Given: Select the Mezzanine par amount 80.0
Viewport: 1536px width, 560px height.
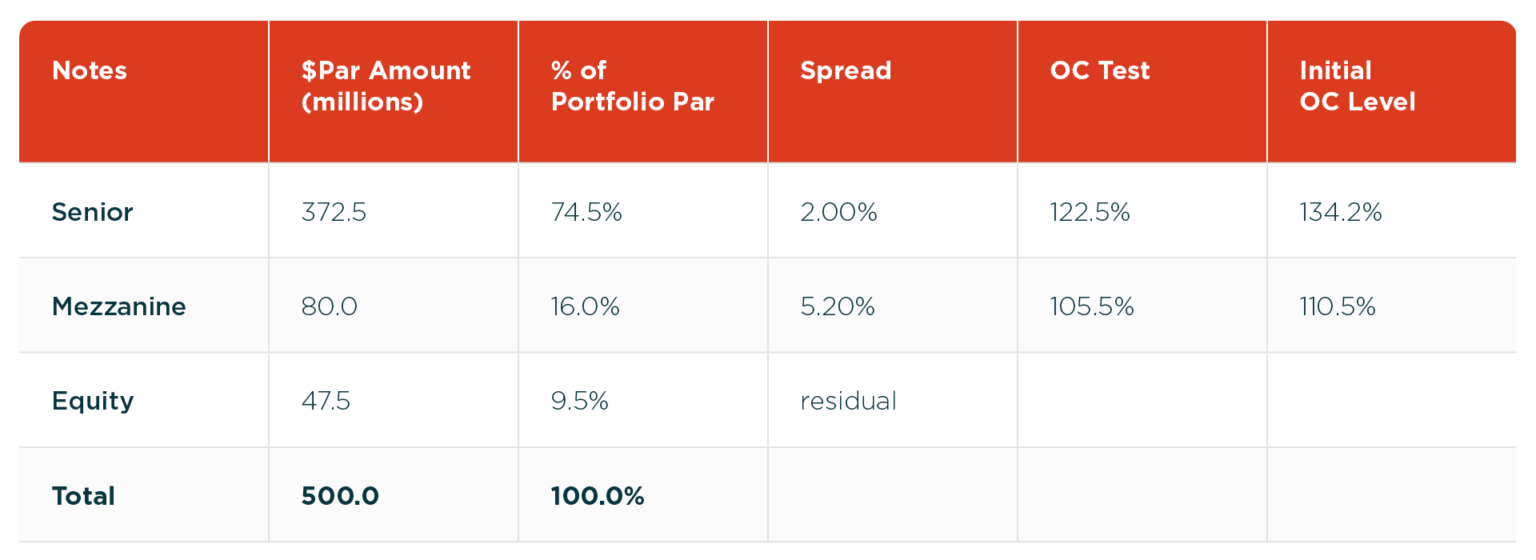Looking at the screenshot, I should pyautogui.click(x=329, y=306).
